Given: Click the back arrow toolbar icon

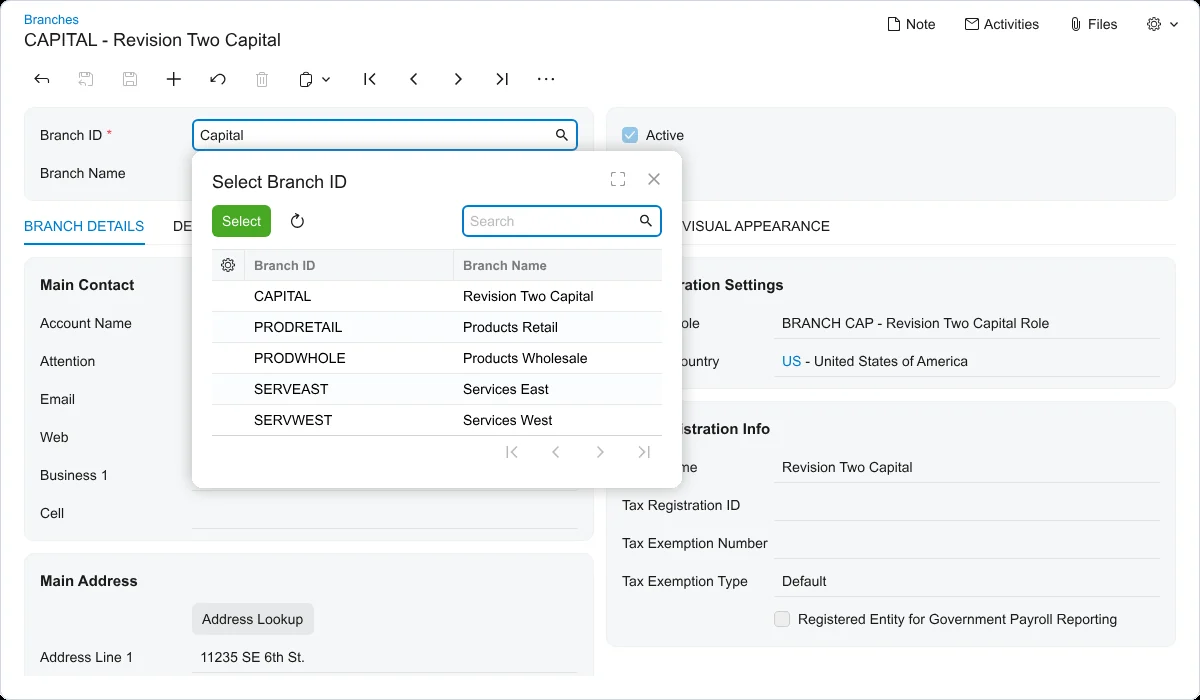Looking at the screenshot, I should (42, 79).
